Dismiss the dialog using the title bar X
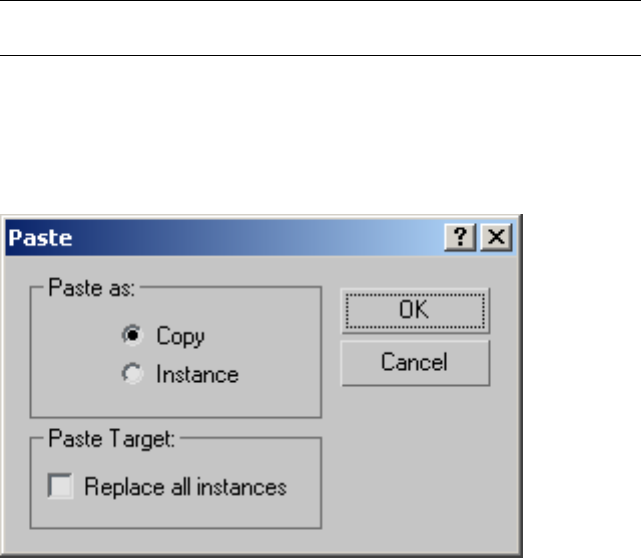 498,238
